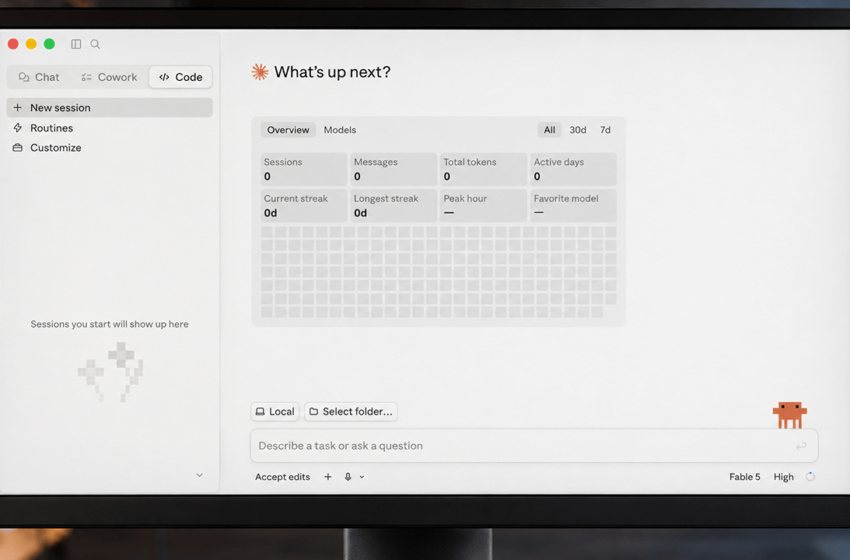Click the Customize briefcase icon

pyautogui.click(x=17, y=147)
